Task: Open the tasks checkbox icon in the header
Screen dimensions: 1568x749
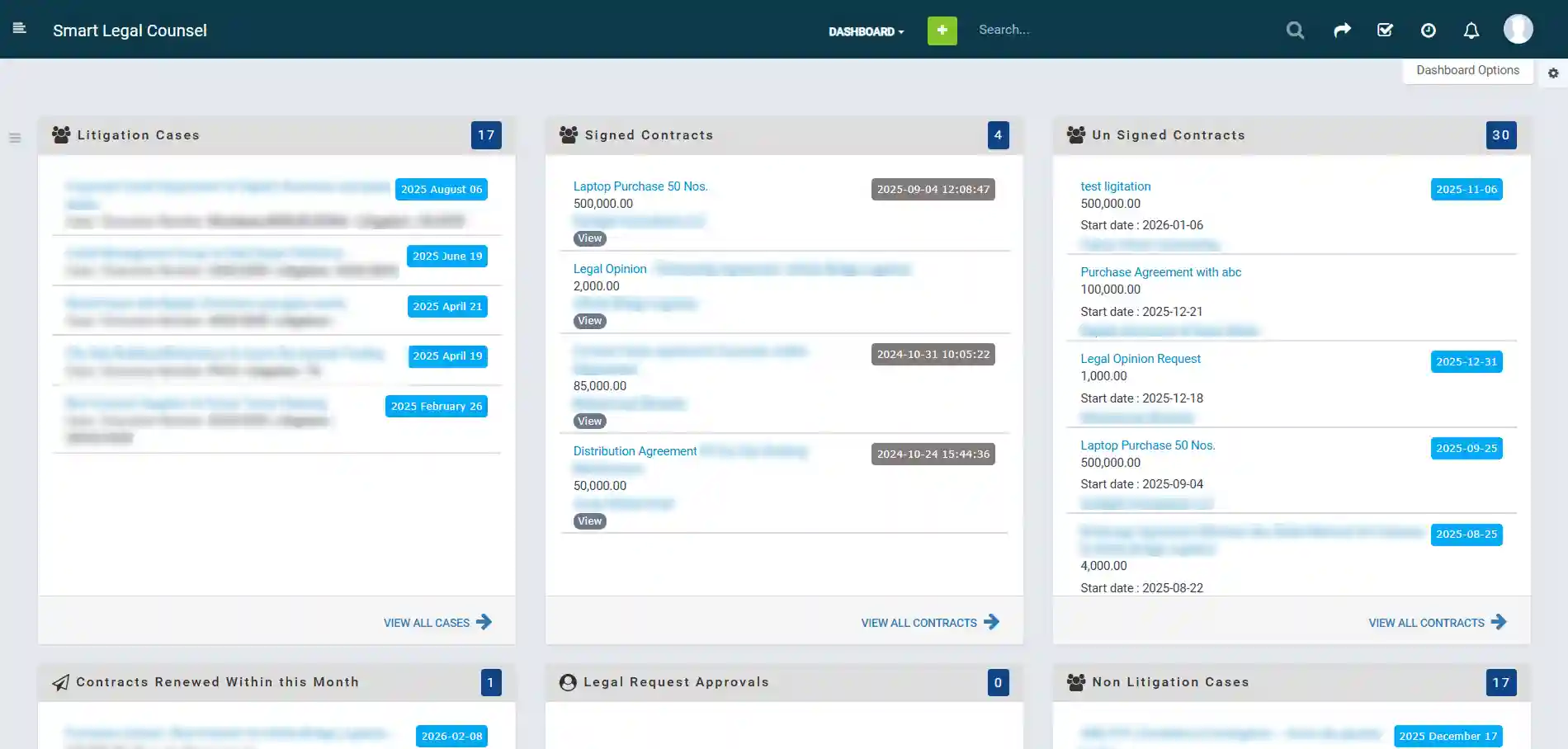Action: point(1385,30)
